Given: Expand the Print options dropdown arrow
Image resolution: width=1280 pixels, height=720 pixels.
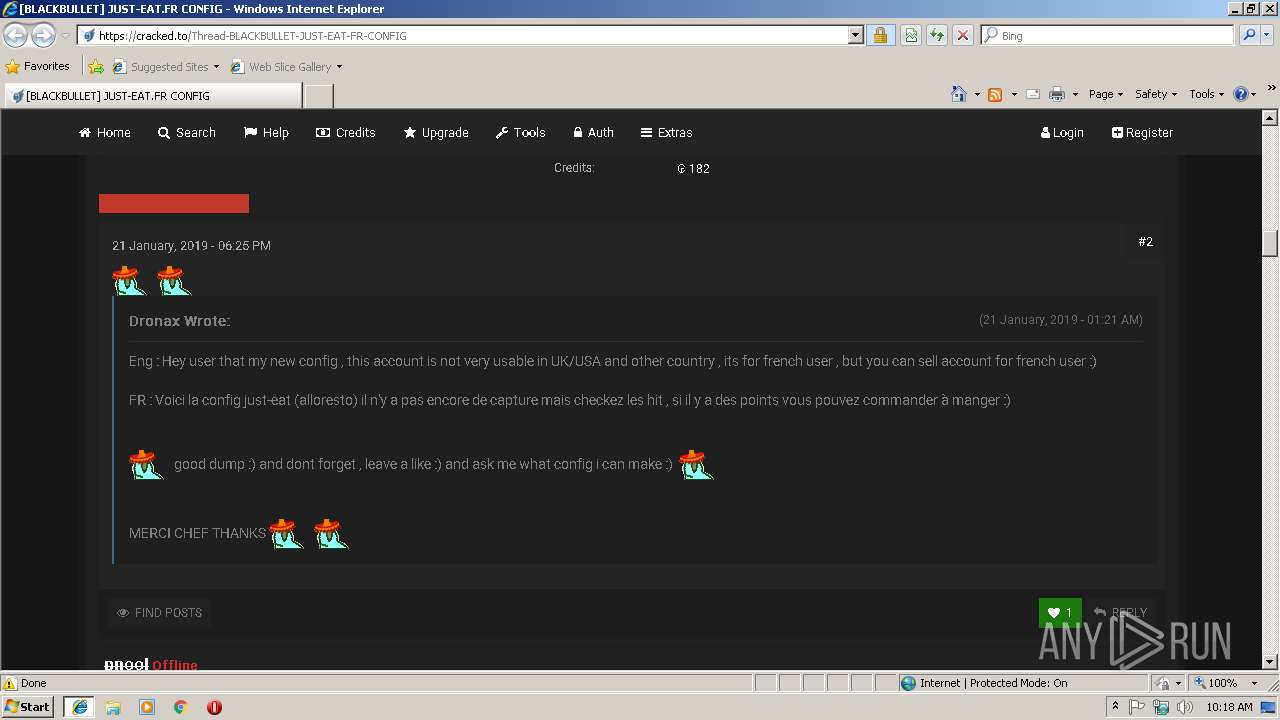Looking at the screenshot, I should tap(1075, 95).
